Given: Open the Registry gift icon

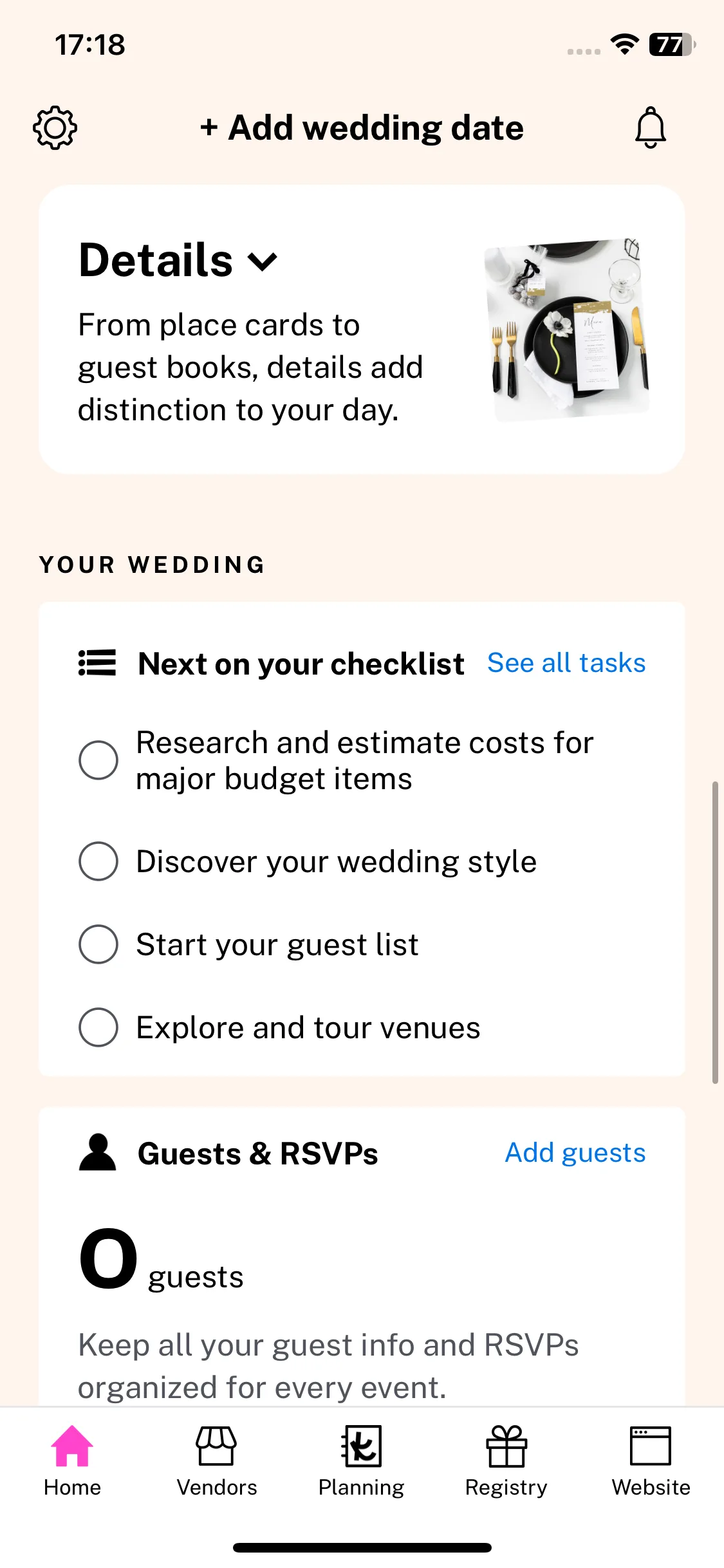Looking at the screenshot, I should pos(506,1446).
